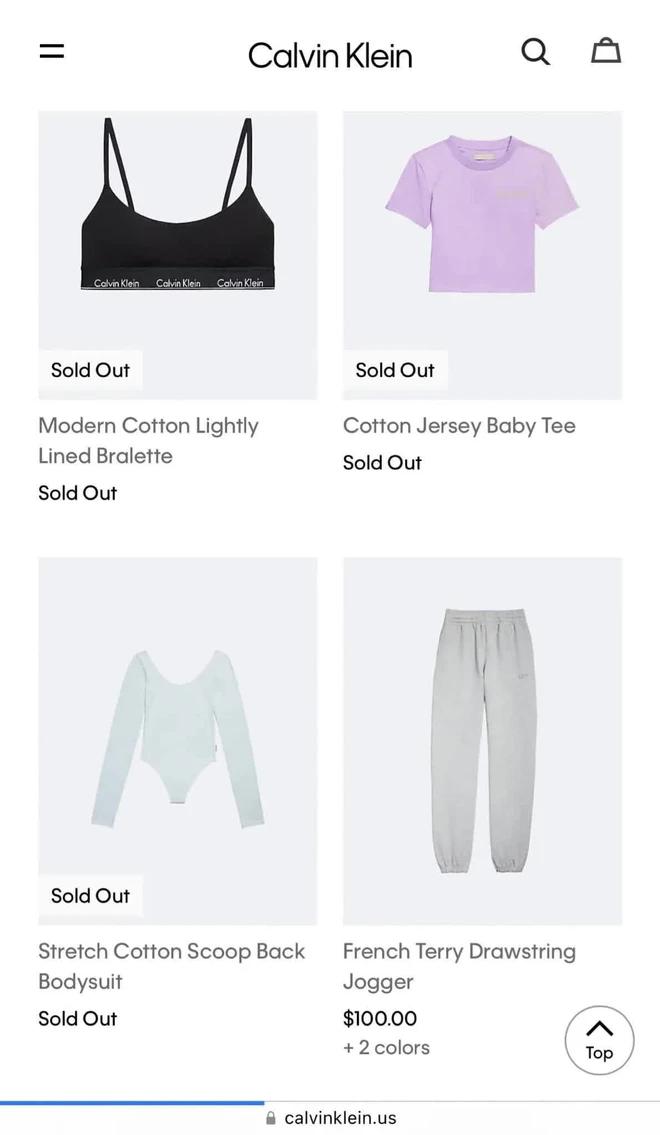Viewport: 660px width, 1135px height.
Task: Tap the Top scroll-up button
Action: 599,1039
